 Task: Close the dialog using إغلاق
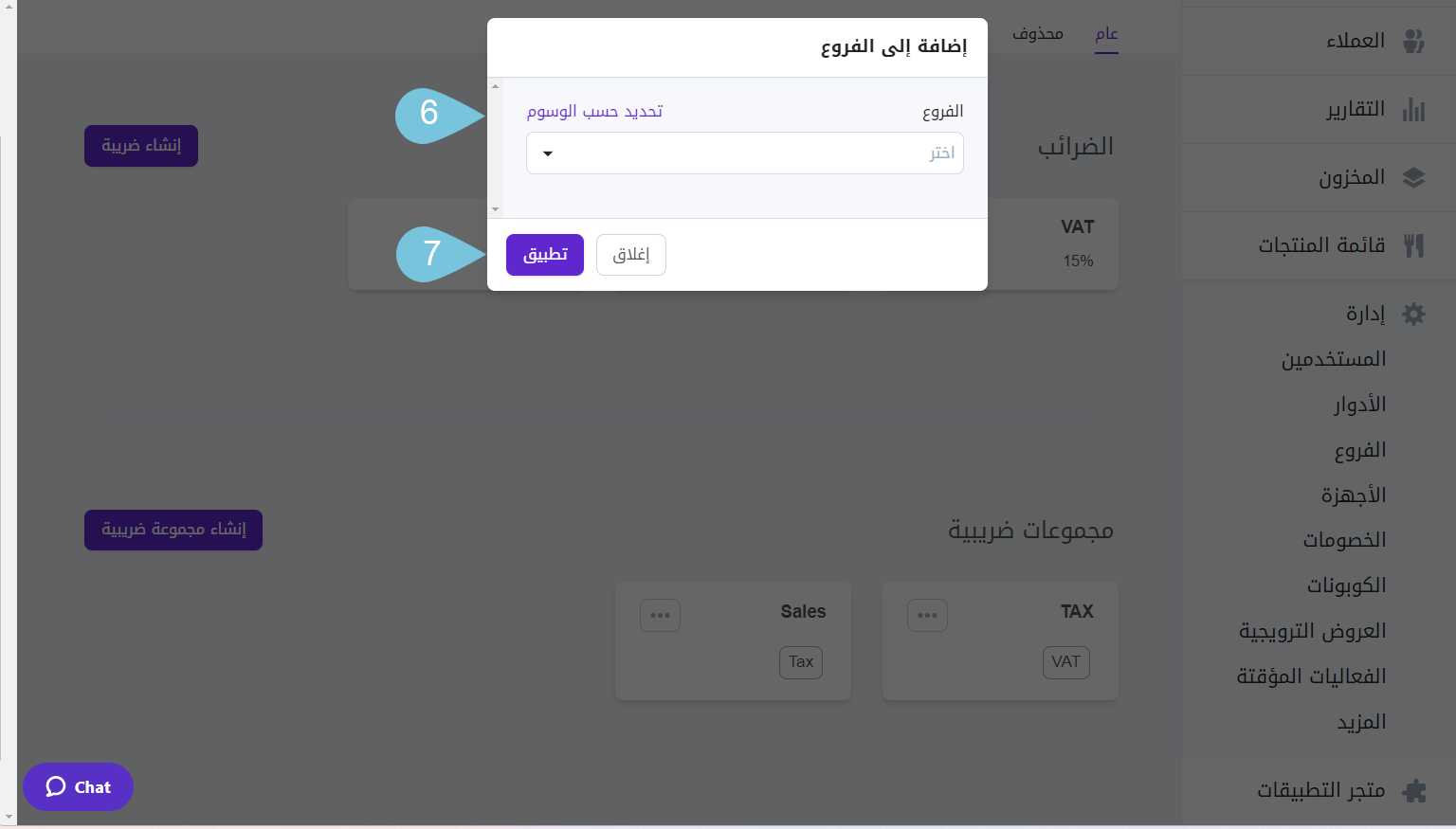pyautogui.click(x=630, y=254)
